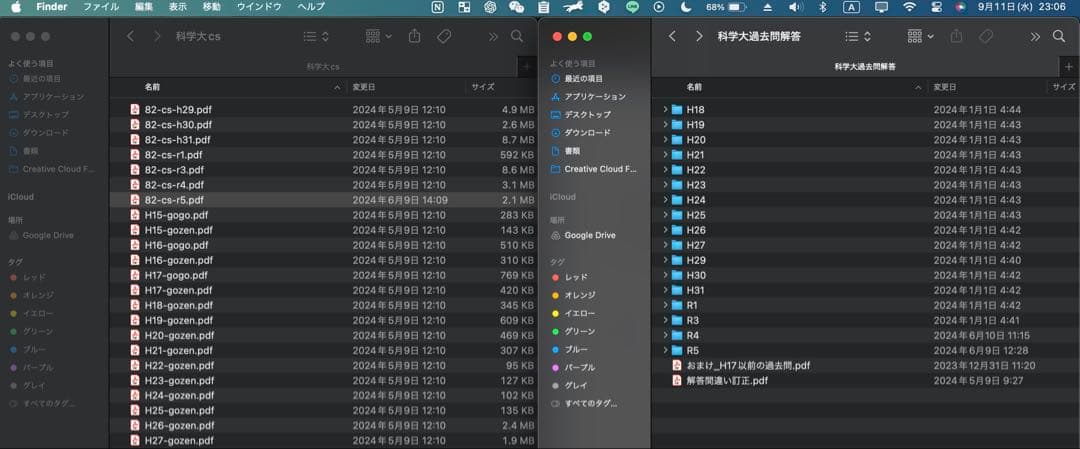
Task: Expand the R5 folder
Action: [665, 351]
